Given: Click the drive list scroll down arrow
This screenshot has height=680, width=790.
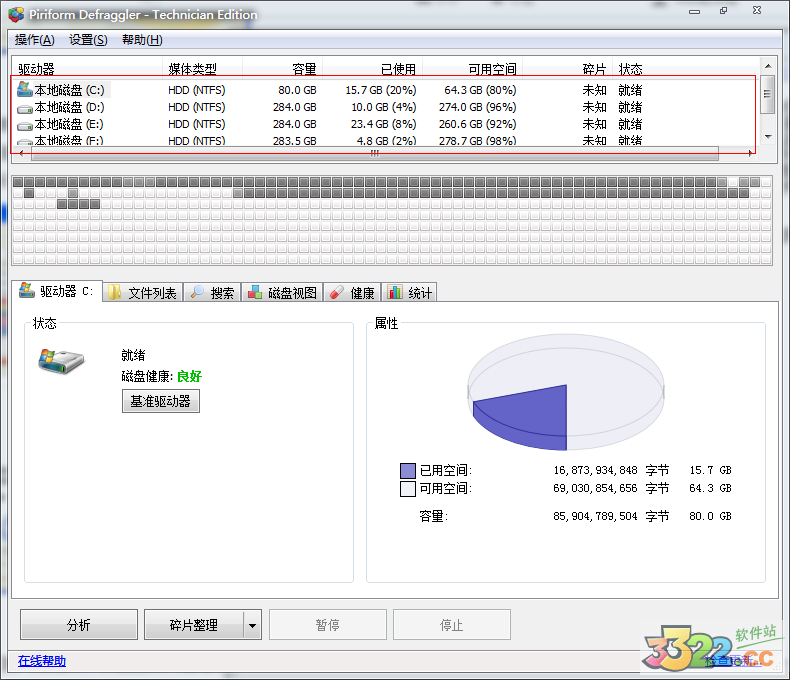Looking at the screenshot, I should pyautogui.click(x=768, y=137).
